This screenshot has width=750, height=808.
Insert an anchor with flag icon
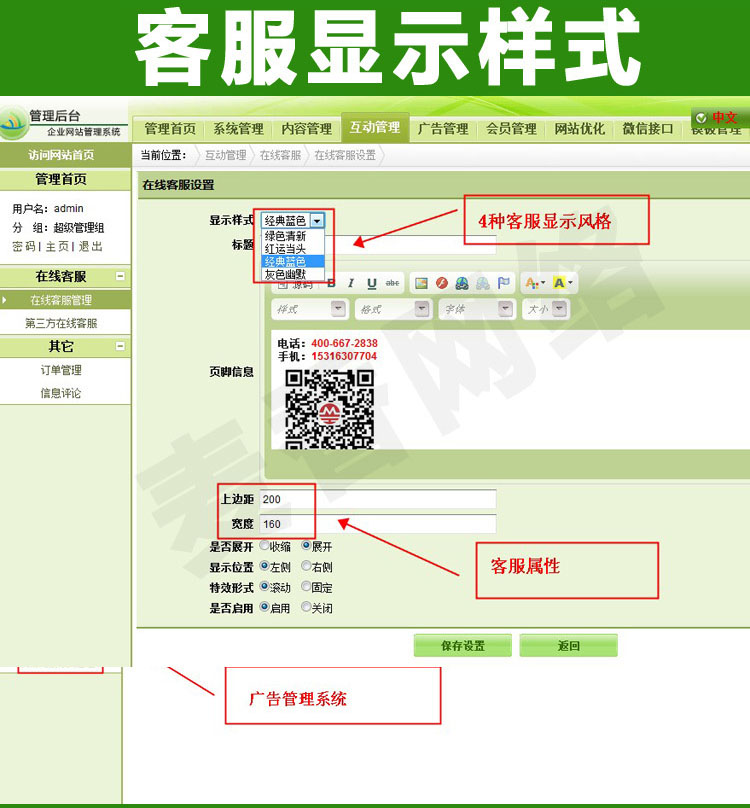[x=503, y=283]
